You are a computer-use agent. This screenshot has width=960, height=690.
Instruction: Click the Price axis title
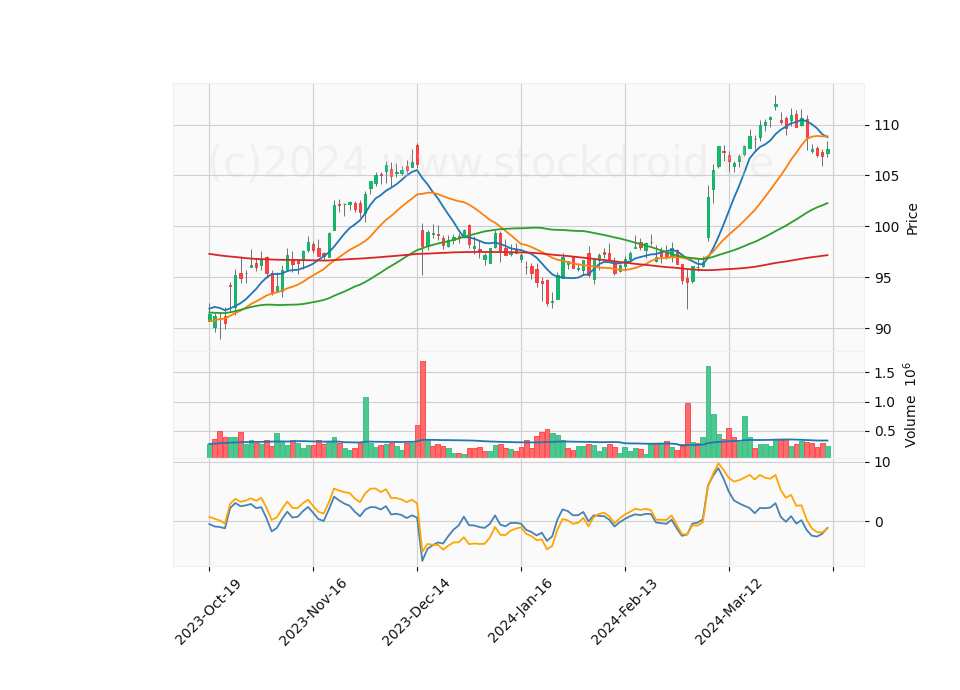click(x=912, y=219)
